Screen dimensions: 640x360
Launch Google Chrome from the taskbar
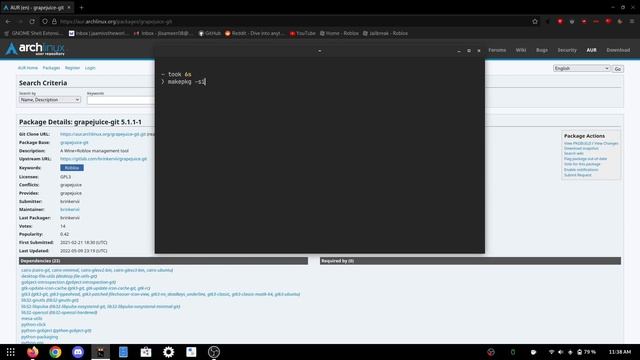click(56, 352)
